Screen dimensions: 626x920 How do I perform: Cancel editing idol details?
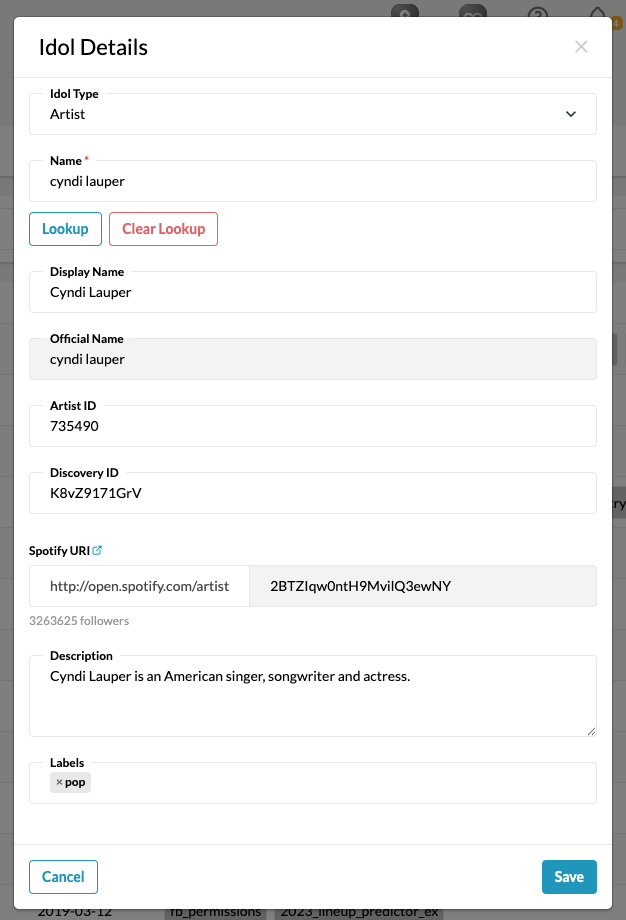point(63,877)
